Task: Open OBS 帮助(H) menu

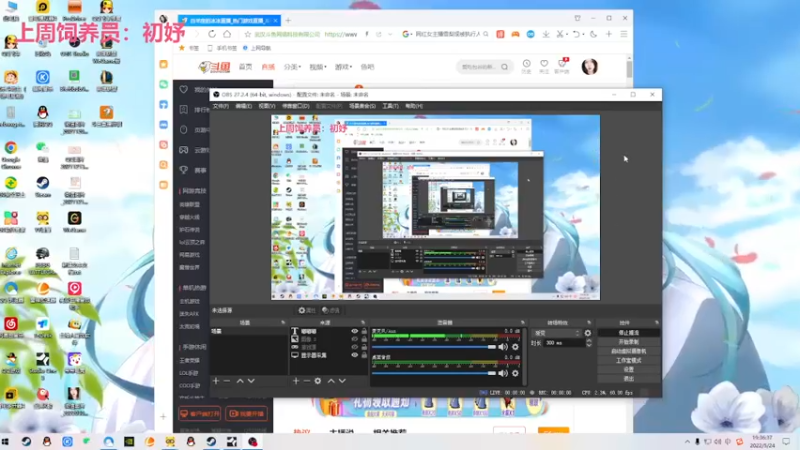Action: (414, 106)
